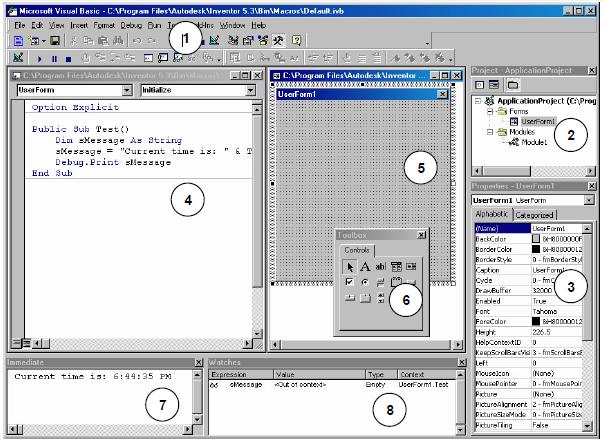Click the BackColor color swatch
604x443 pixels.
pos(536,239)
